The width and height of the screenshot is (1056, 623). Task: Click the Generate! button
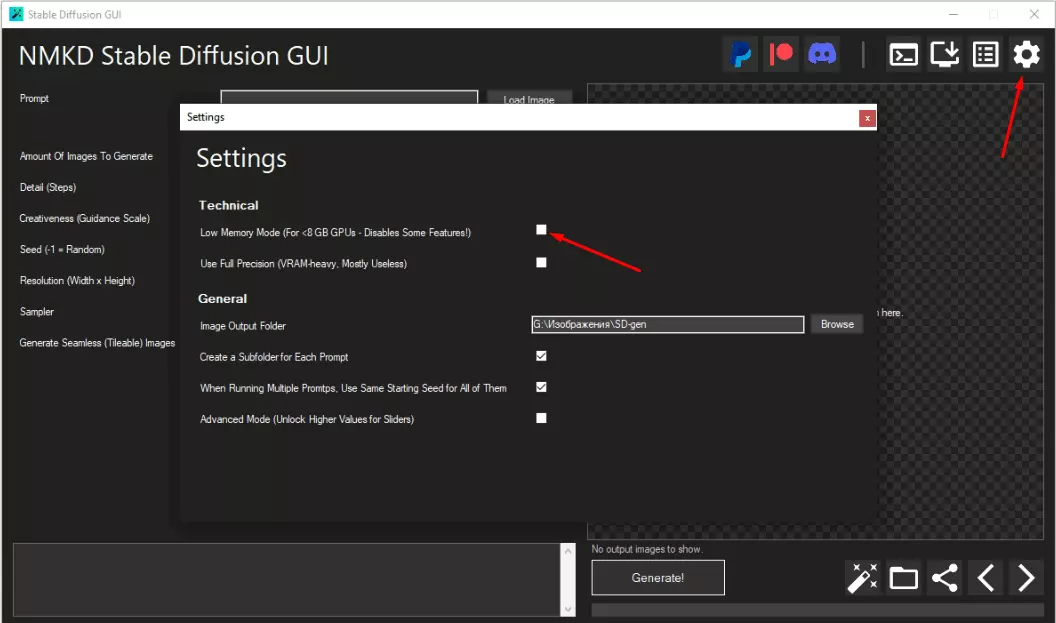(658, 578)
